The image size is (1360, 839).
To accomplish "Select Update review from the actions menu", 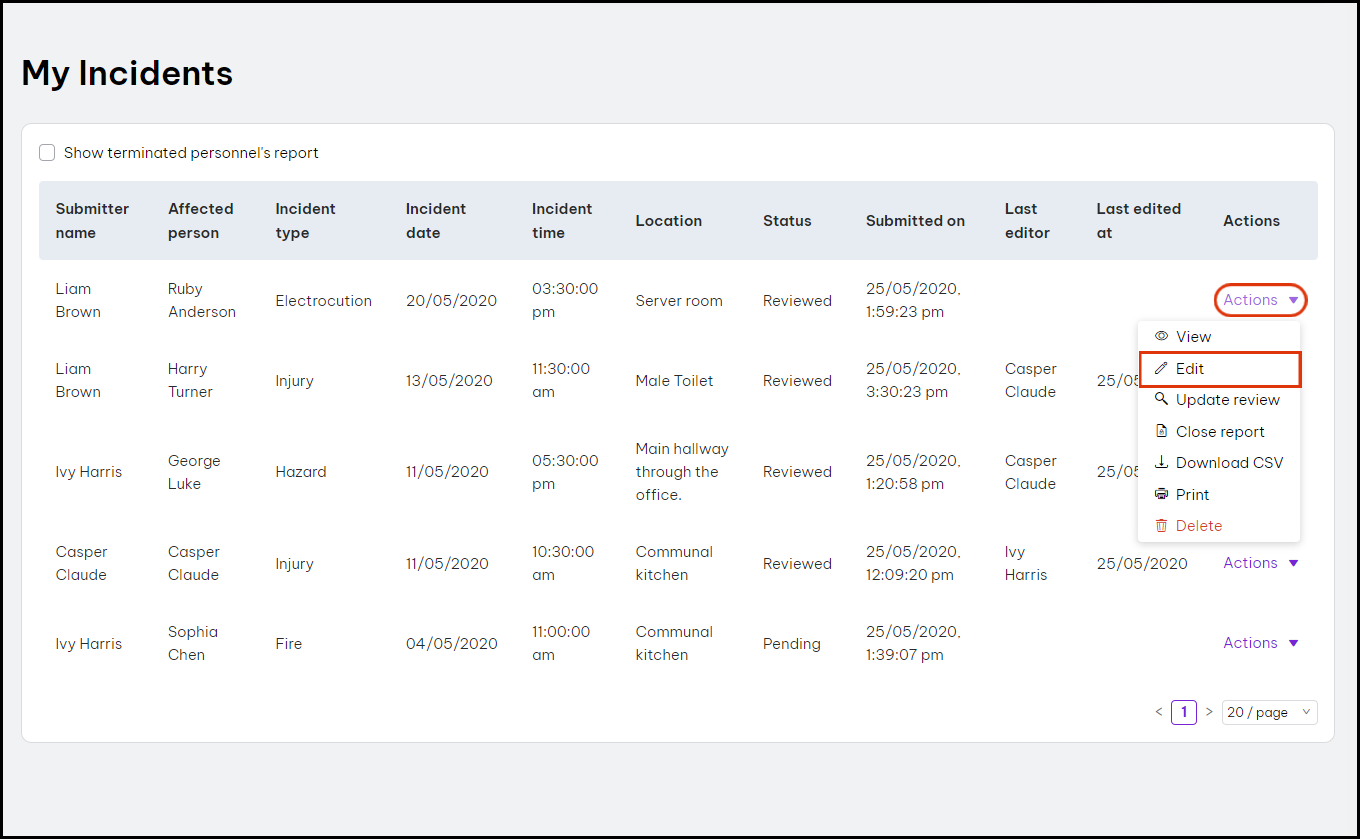I will click(1227, 400).
